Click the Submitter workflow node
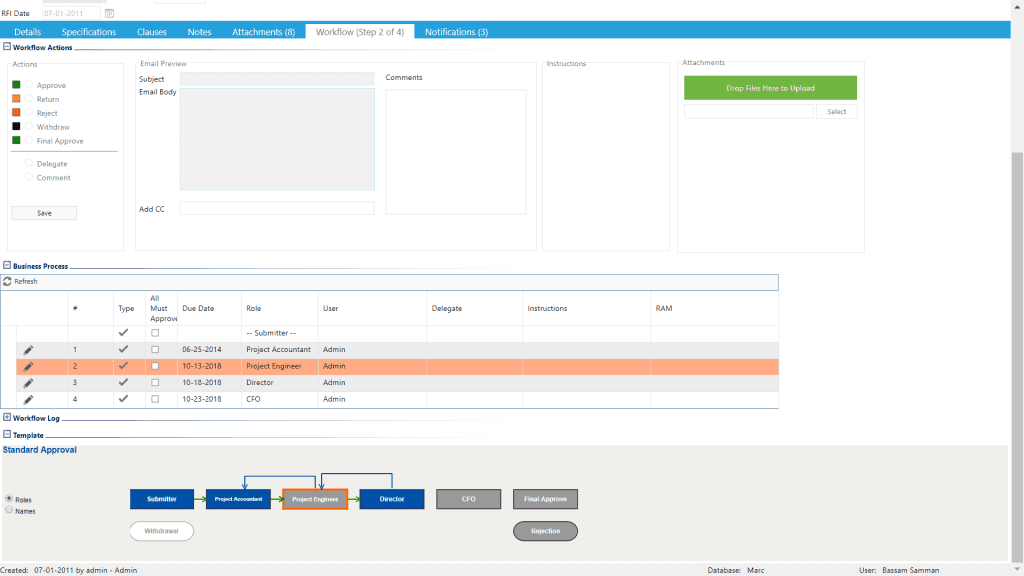The width and height of the screenshot is (1024, 576). click(x=162, y=499)
